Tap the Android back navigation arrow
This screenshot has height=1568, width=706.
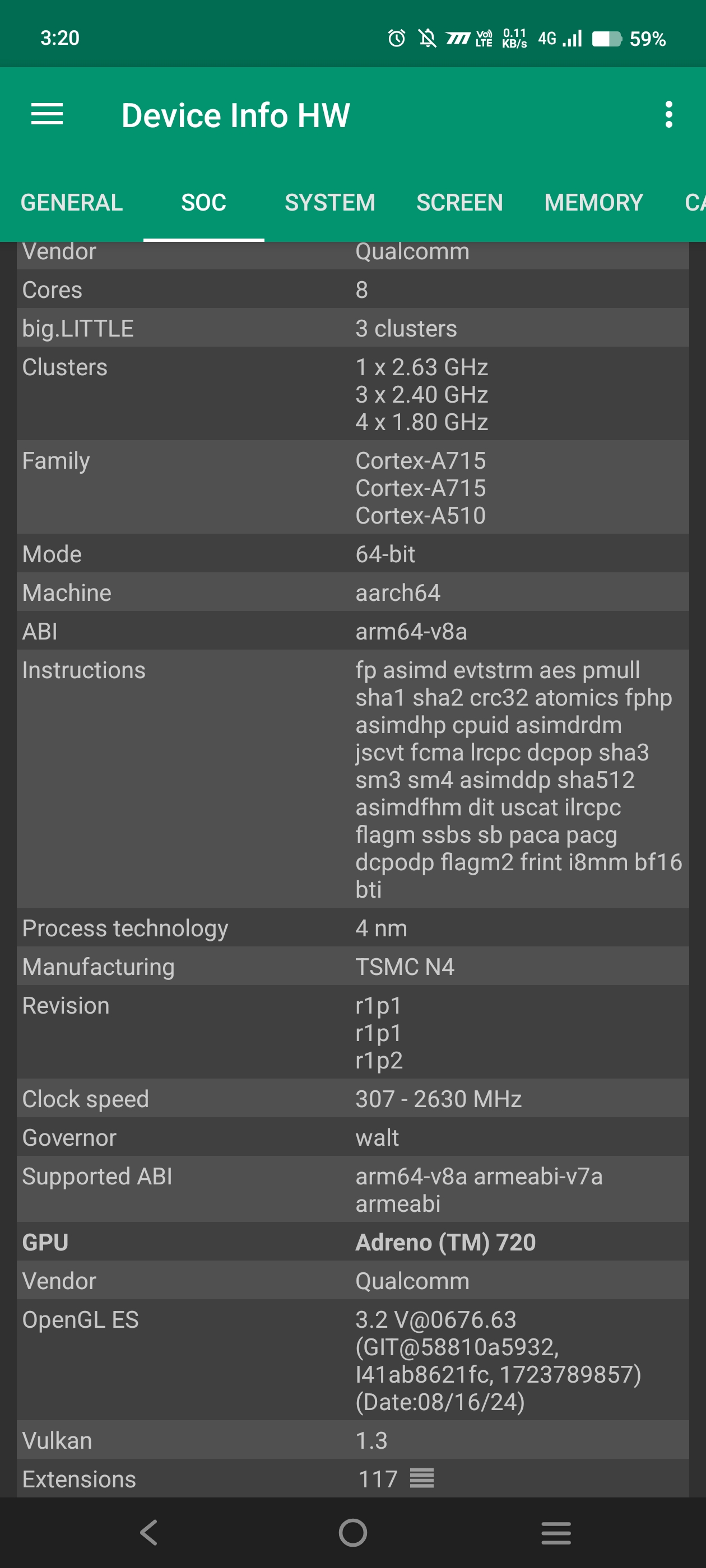[x=148, y=1532]
